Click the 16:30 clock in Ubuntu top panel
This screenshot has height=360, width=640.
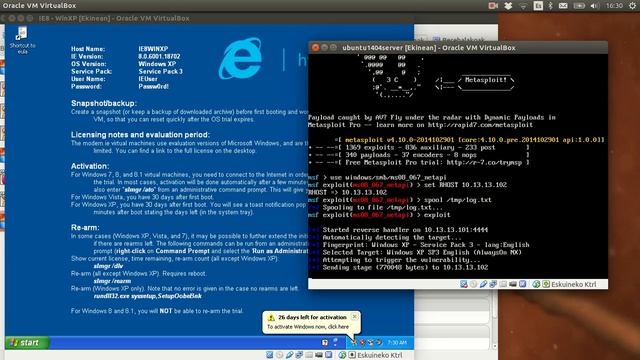coord(614,6)
